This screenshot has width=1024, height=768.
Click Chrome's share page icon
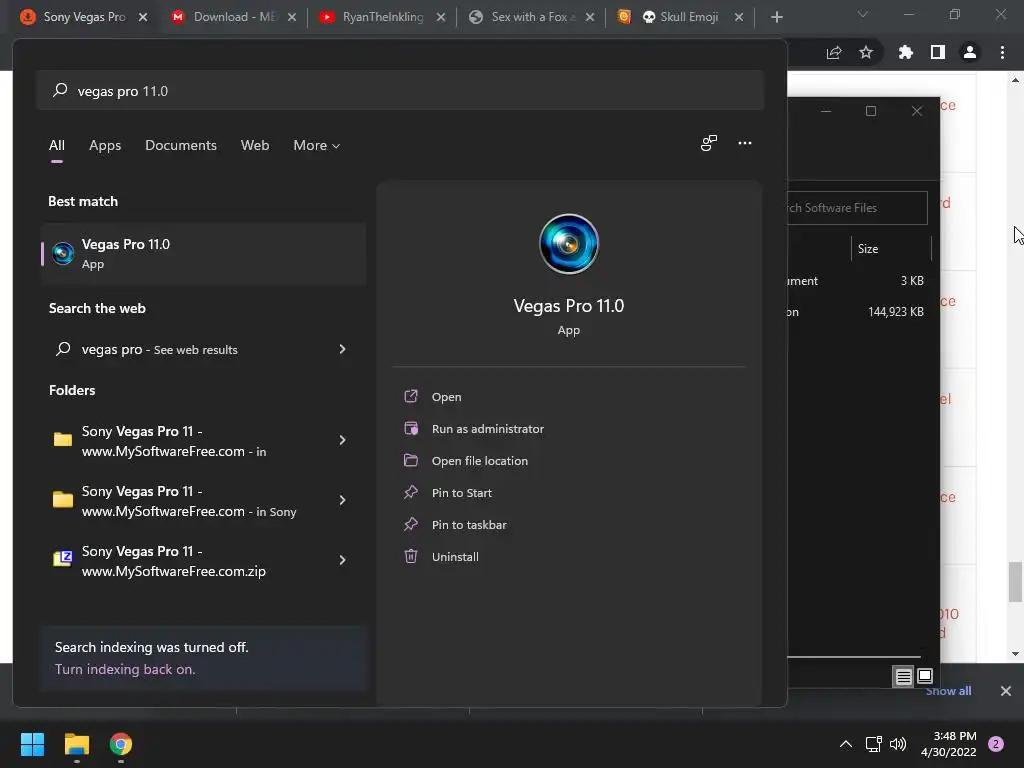click(x=834, y=52)
